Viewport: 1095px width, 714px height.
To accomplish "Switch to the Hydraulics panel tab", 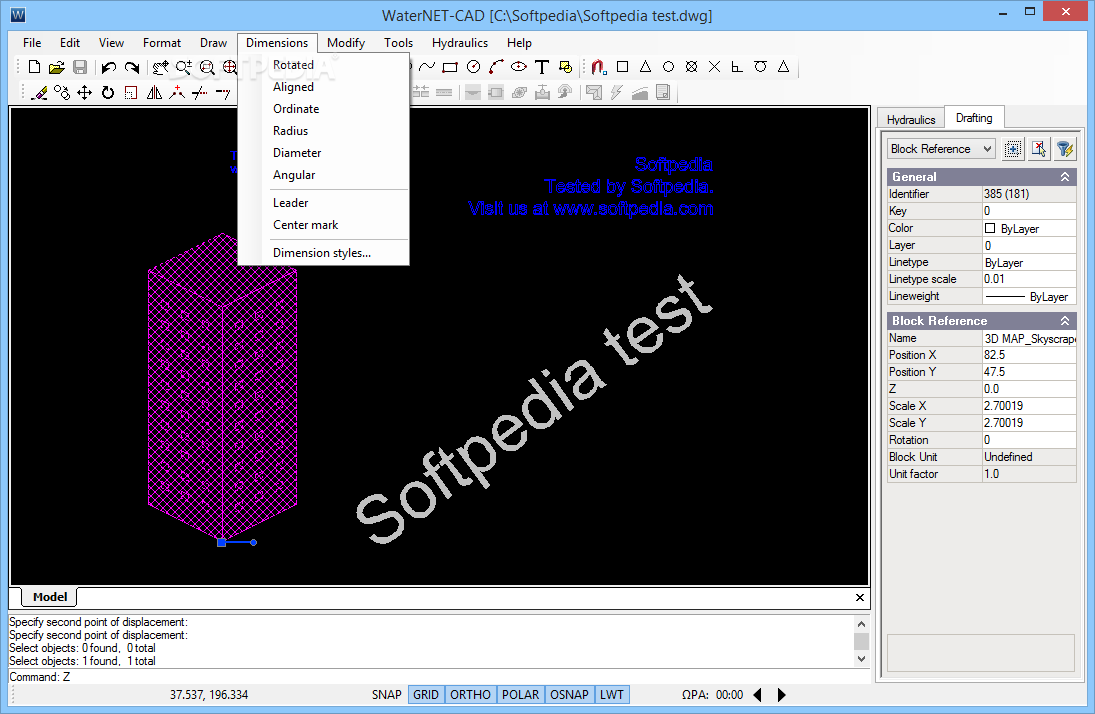I will coord(911,119).
